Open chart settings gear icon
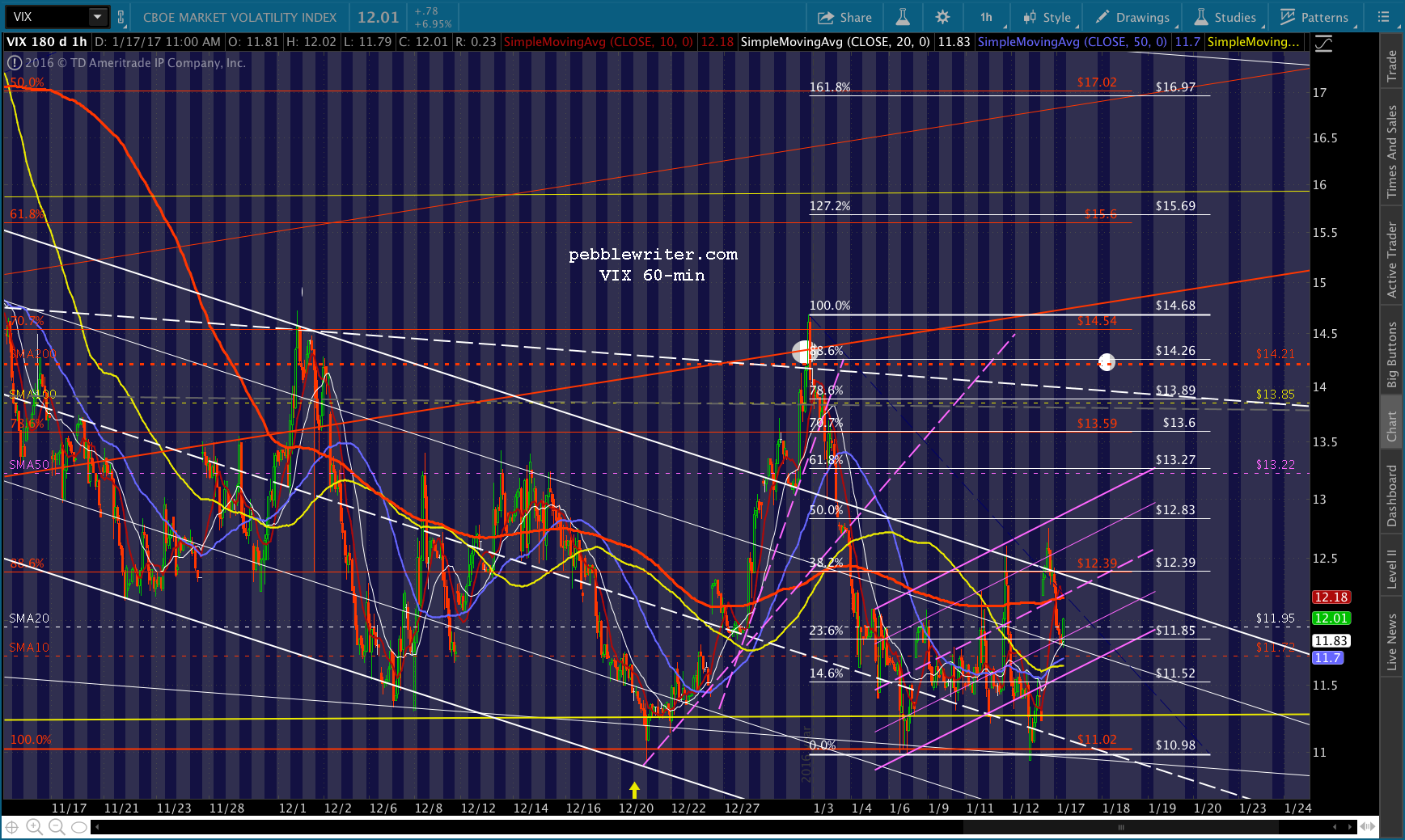Screen dimensions: 1405x840 pos(942,17)
